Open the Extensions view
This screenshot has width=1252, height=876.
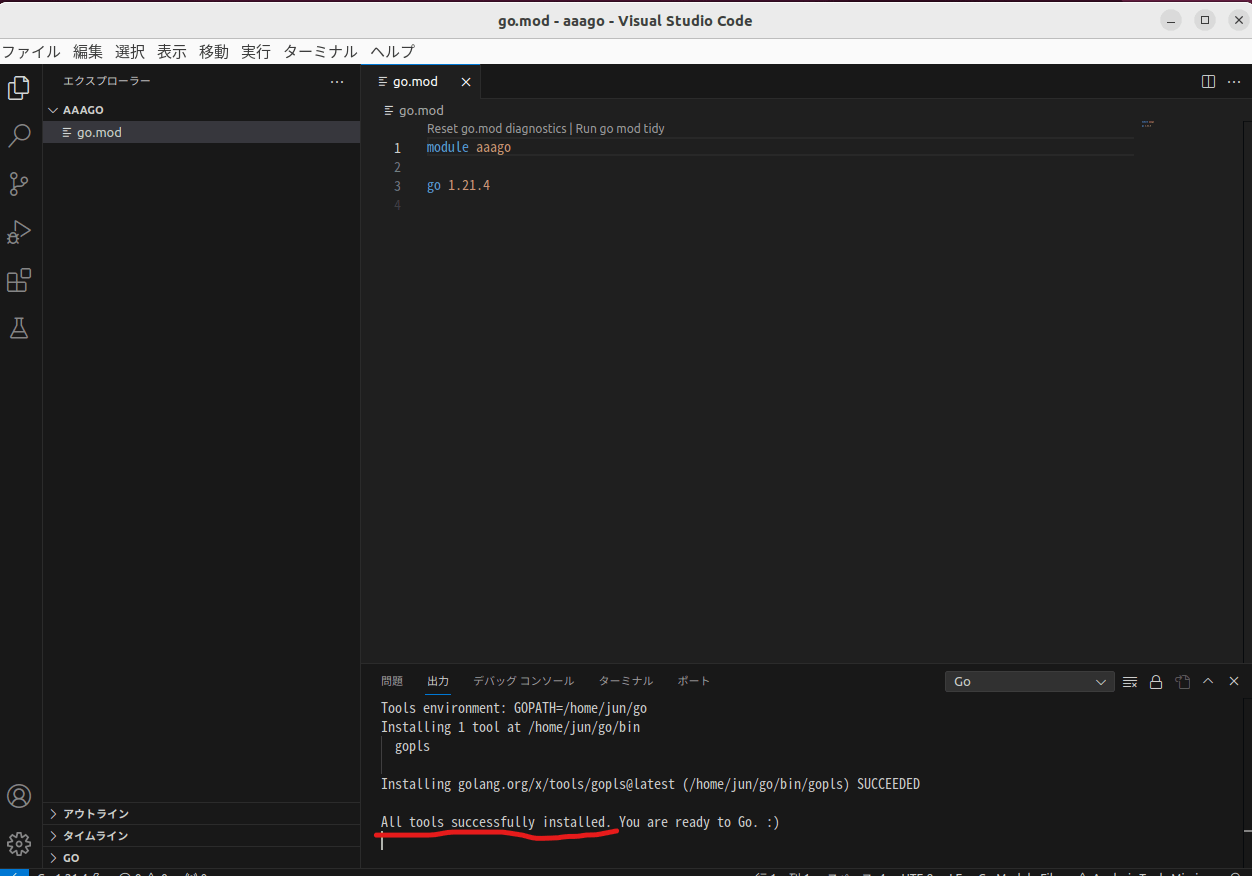coord(19,280)
